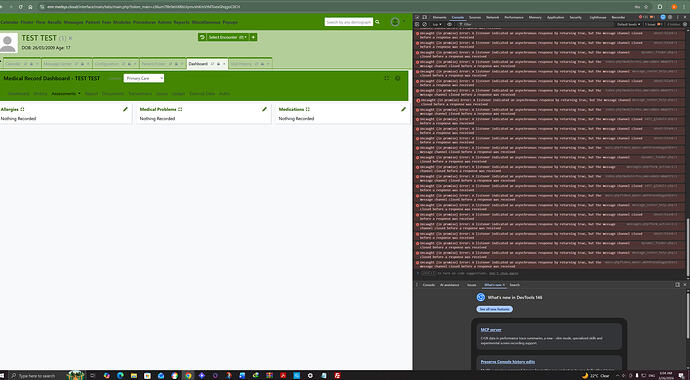The height and width of the screenshot is (380, 690).
Task: Switch to DevTools Lighthouse tab
Action: (x=597, y=17)
